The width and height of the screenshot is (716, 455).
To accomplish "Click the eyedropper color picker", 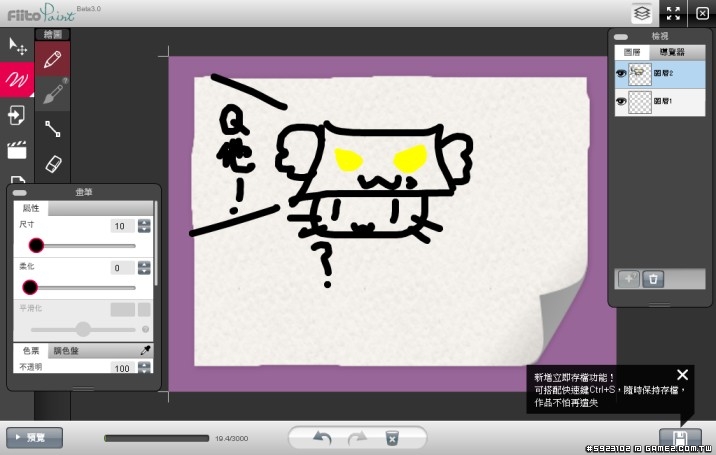I will point(145,351).
